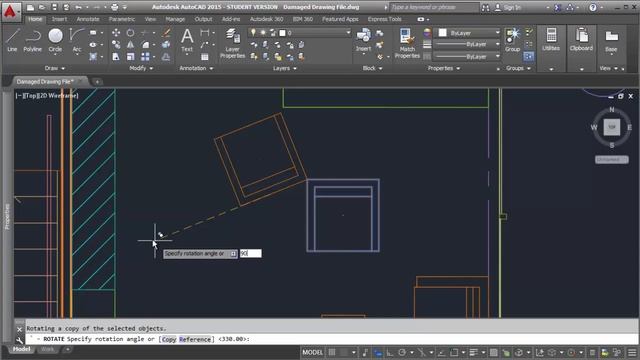
Task: Click Copy option in command line
Action: click(x=169, y=339)
